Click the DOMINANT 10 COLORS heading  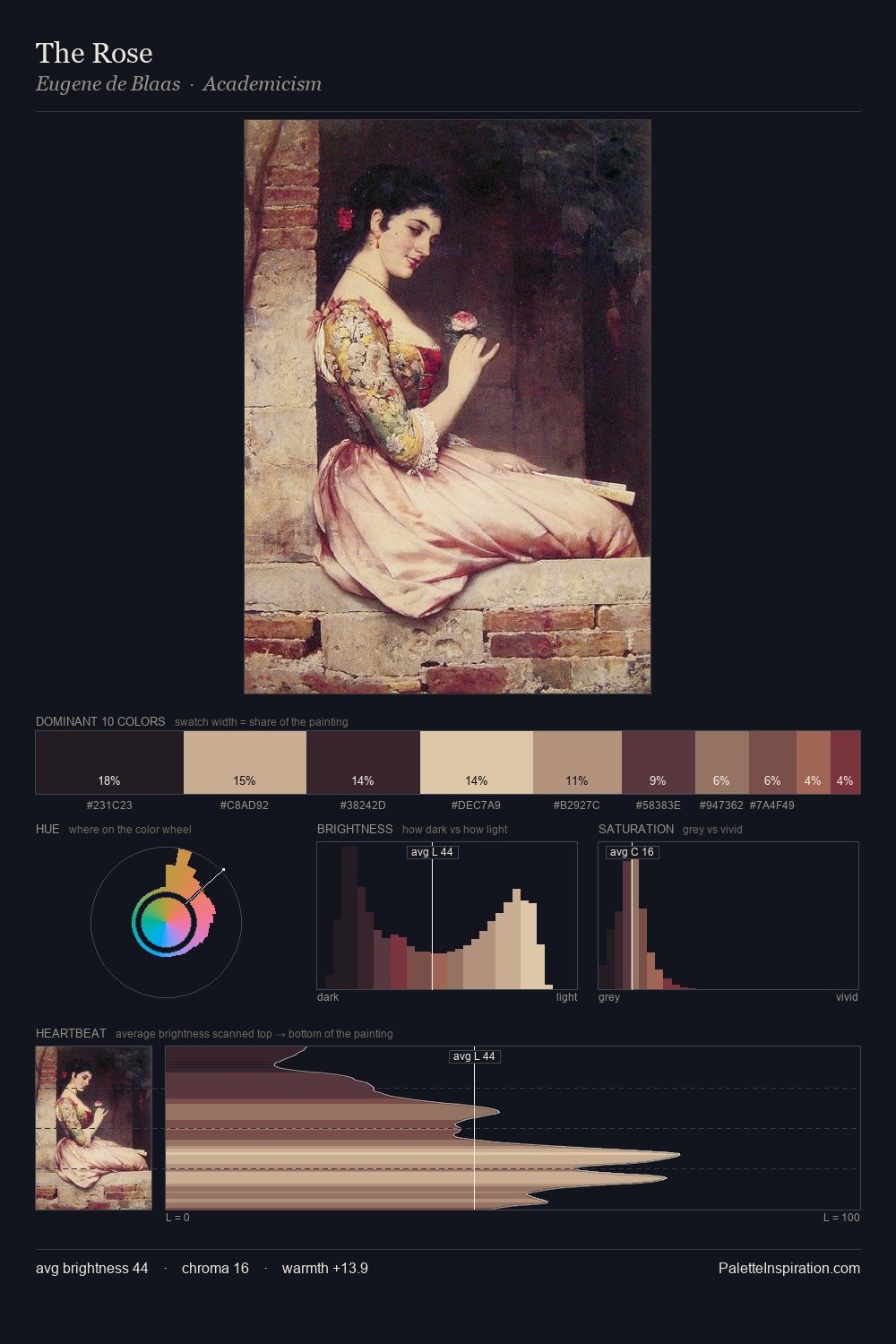click(x=100, y=721)
